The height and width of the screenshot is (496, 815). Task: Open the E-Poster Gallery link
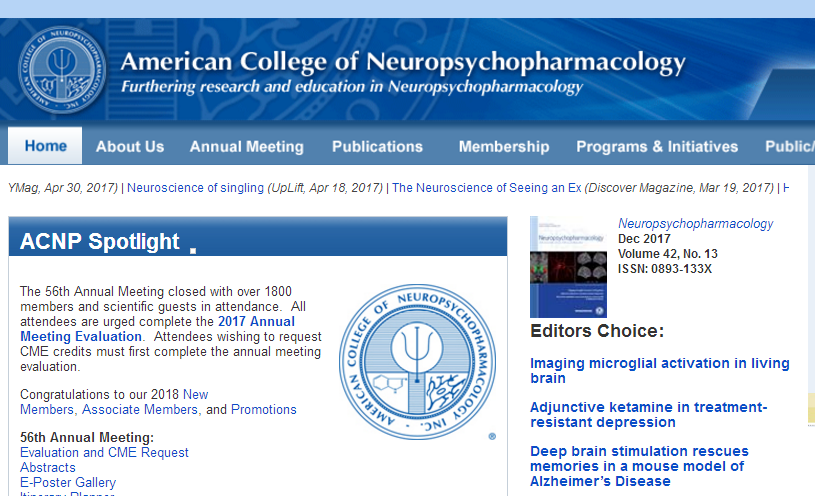[68, 482]
